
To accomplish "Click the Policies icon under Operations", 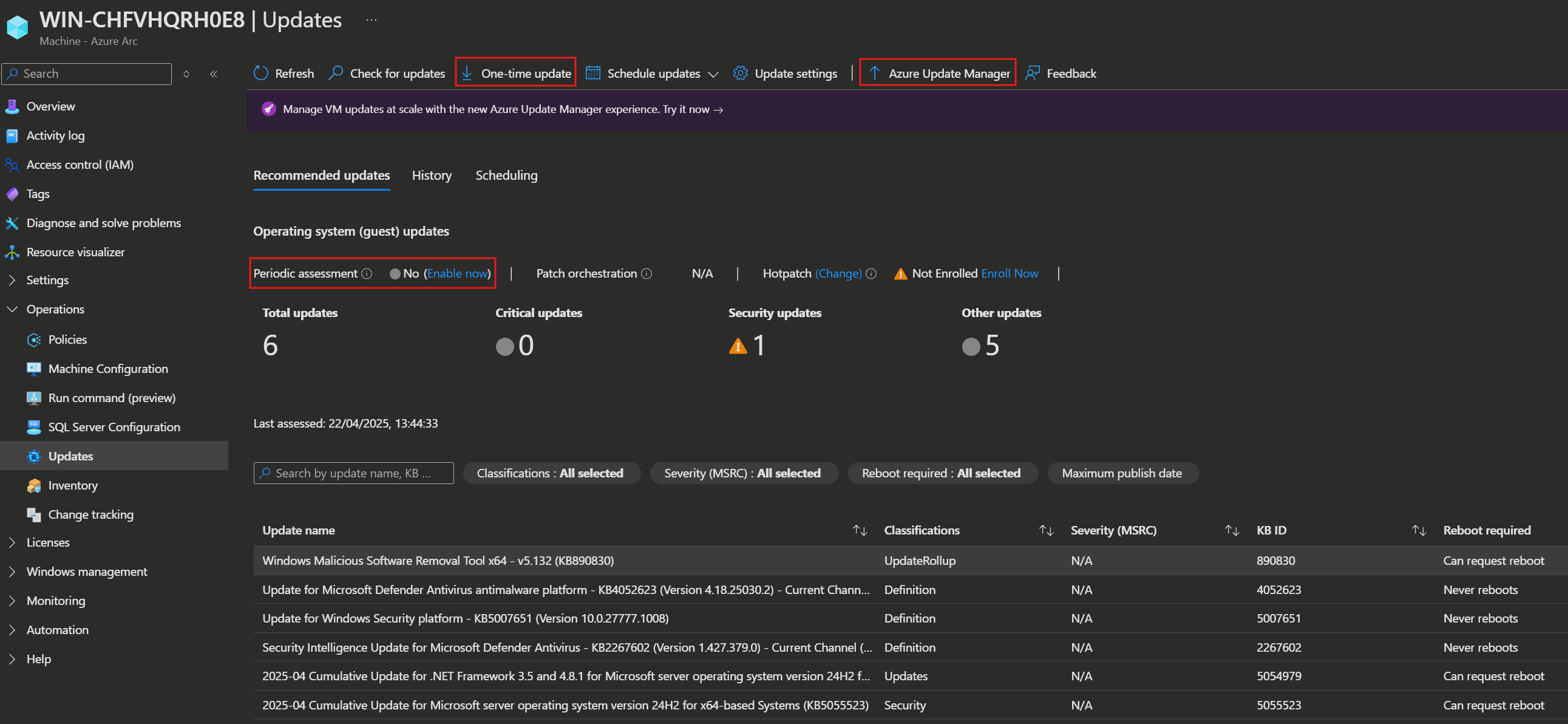I will tap(34, 340).
